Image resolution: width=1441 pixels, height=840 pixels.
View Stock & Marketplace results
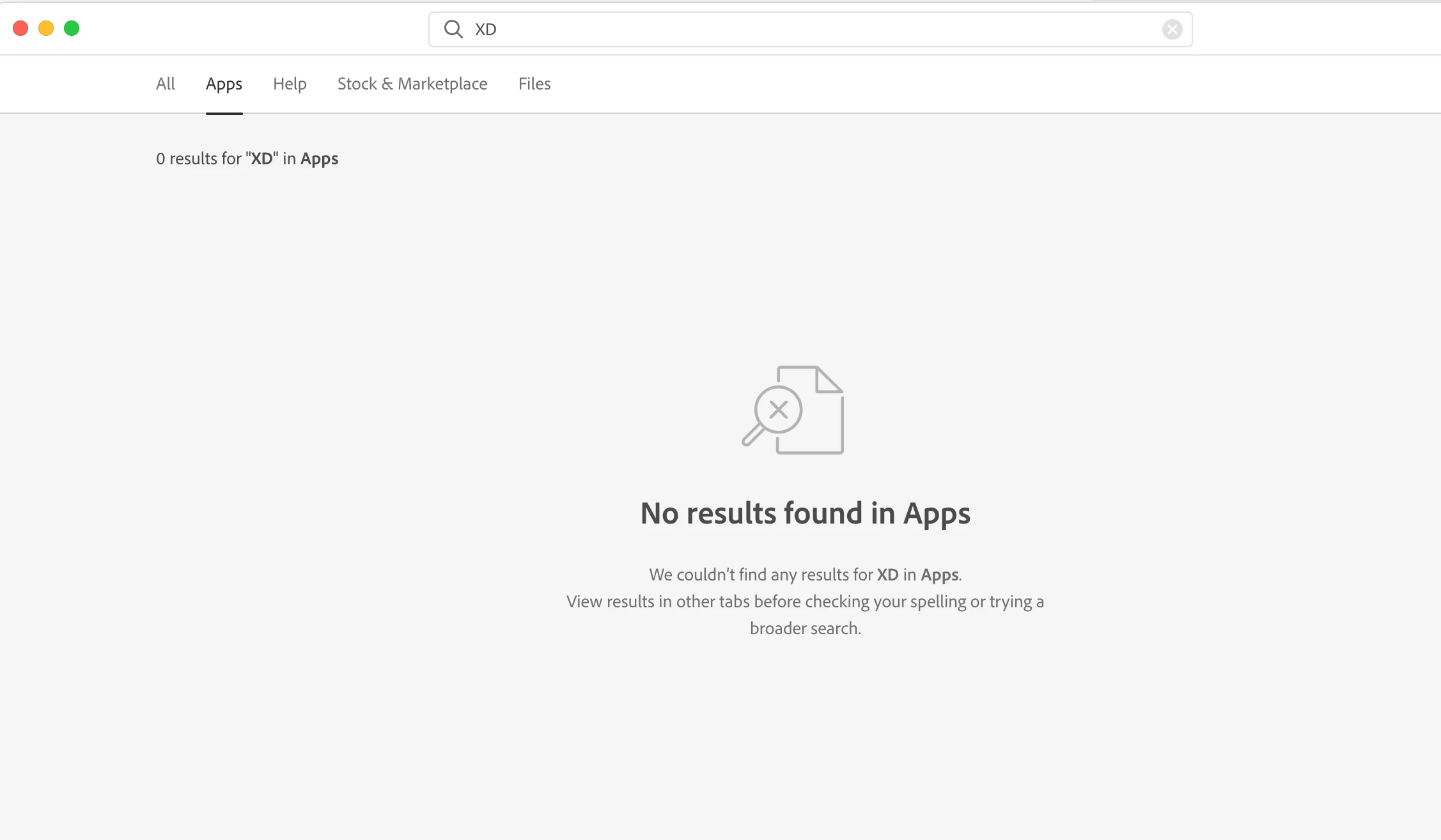[412, 84]
